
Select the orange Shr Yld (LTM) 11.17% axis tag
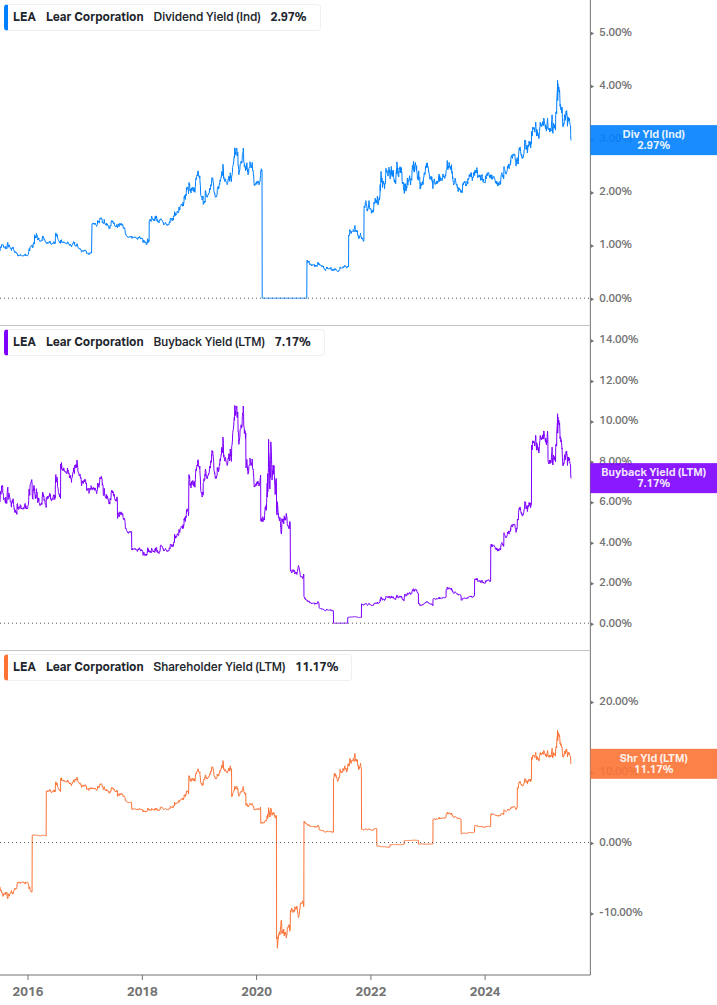pos(654,763)
